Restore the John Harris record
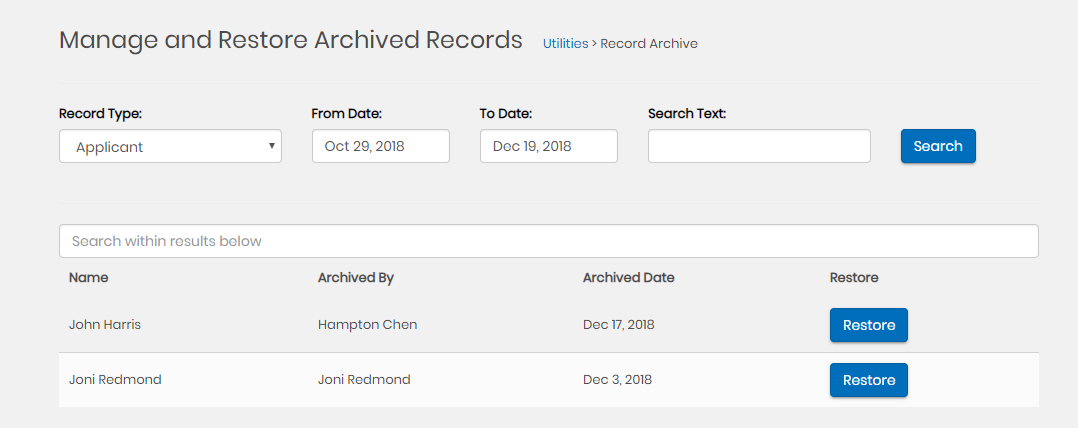 [x=868, y=325]
